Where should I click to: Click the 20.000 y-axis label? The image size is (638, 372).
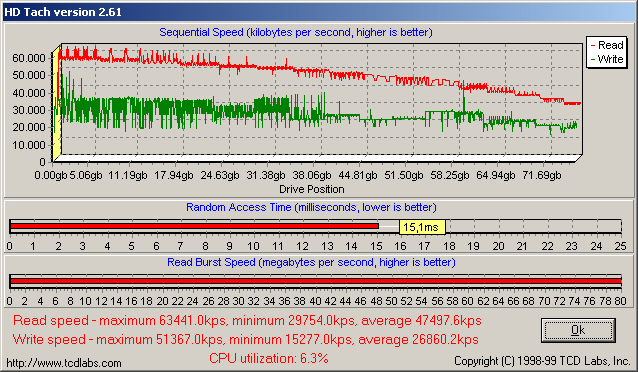(x=28, y=127)
